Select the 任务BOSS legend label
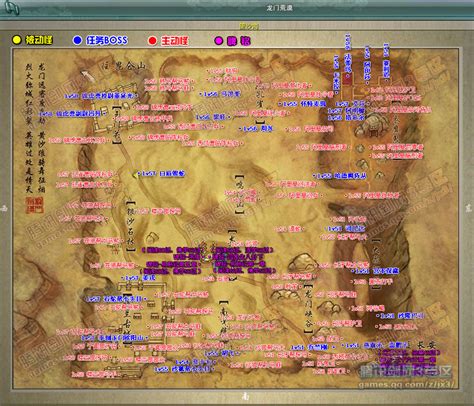 point(107,40)
